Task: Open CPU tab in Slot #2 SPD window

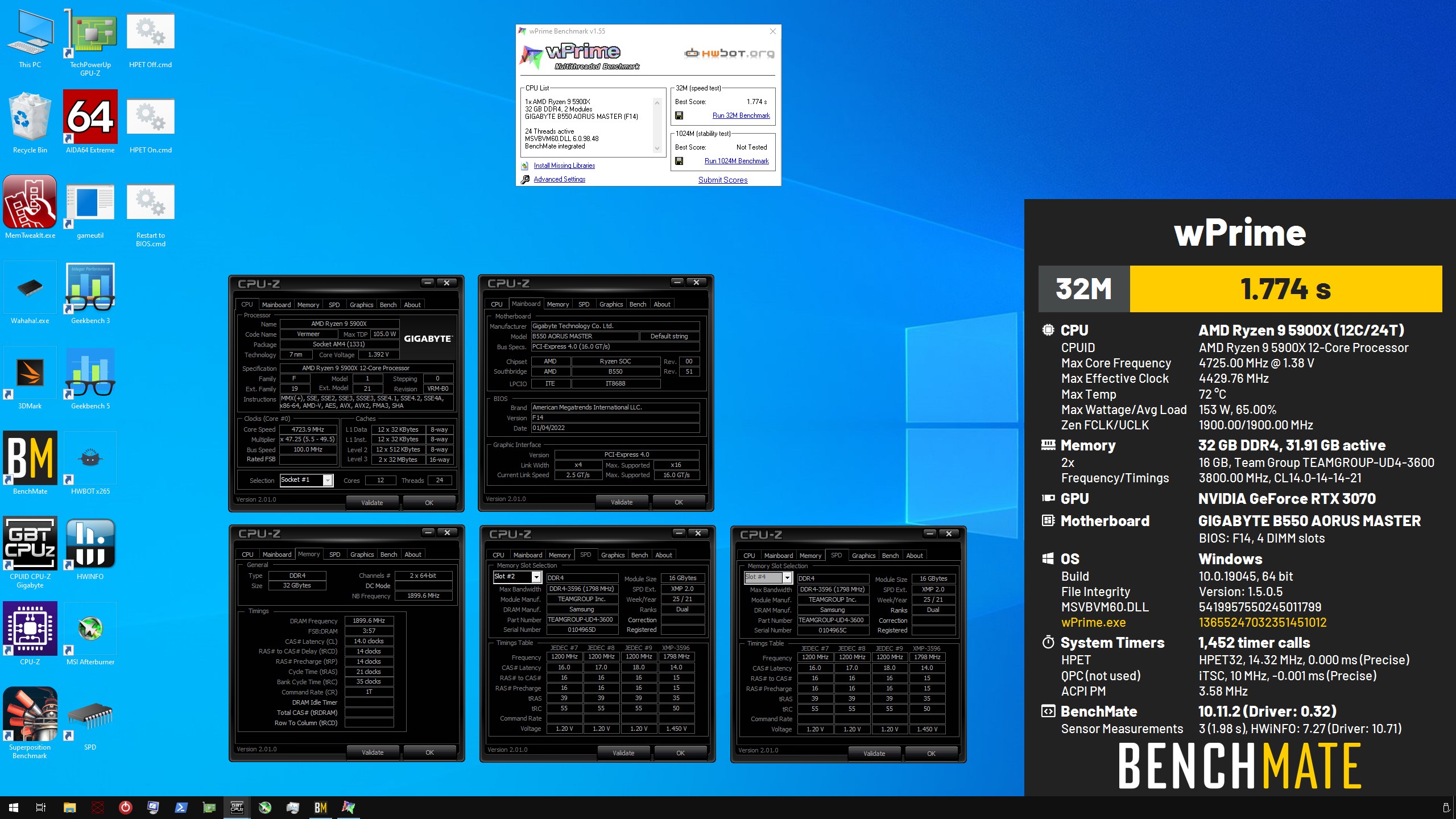Action: 498,555
